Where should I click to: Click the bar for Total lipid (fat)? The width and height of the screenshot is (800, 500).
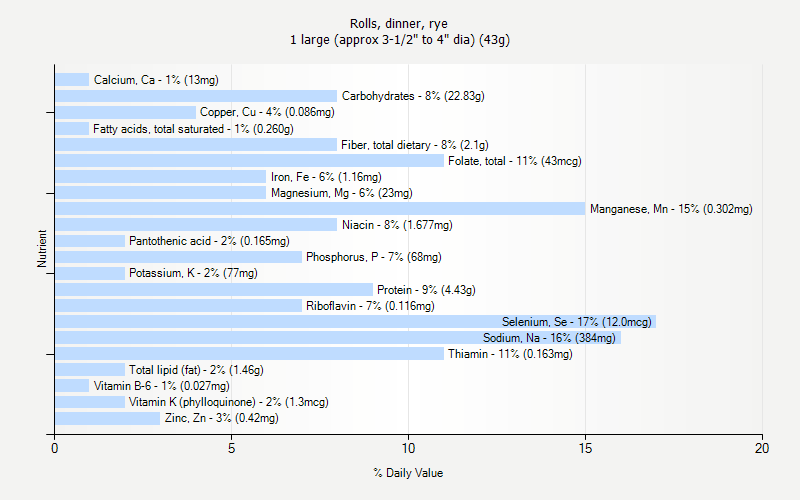point(90,369)
